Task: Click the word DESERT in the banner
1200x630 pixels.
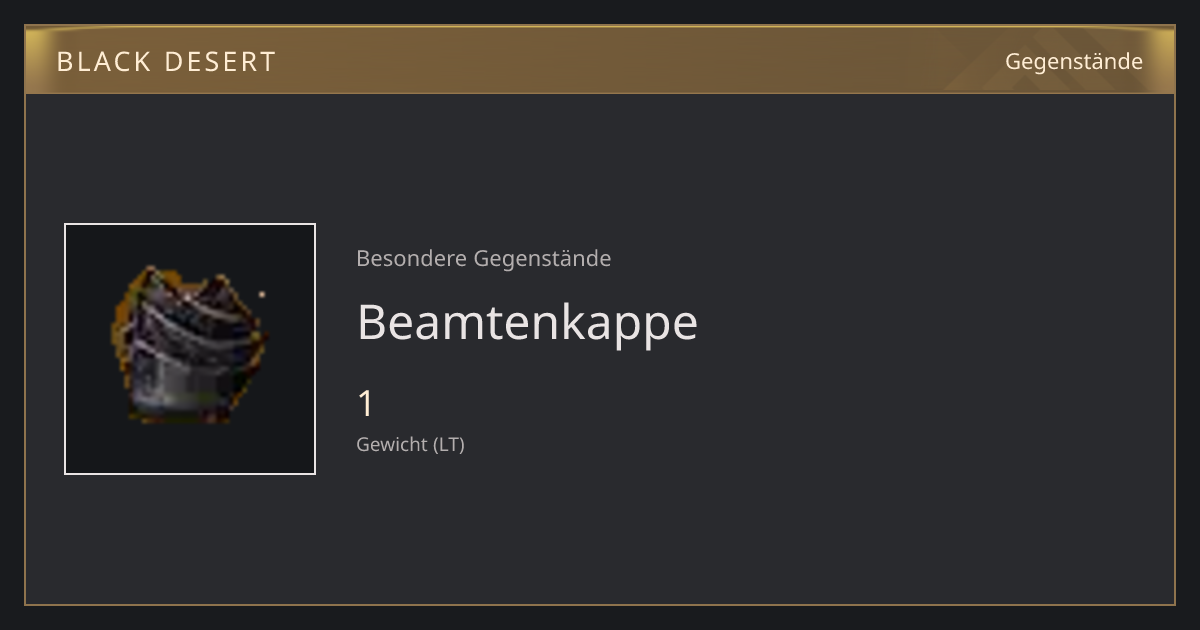Action: (220, 62)
